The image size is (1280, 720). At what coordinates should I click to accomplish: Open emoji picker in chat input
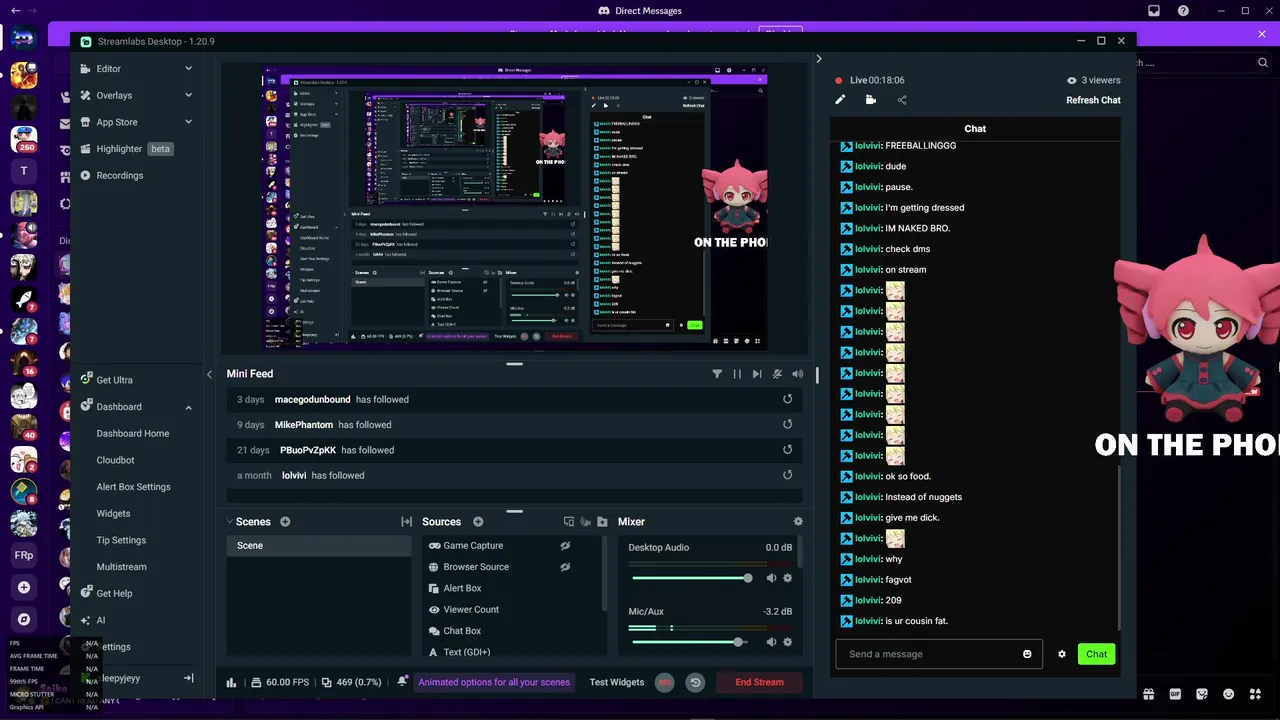tap(1027, 654)
